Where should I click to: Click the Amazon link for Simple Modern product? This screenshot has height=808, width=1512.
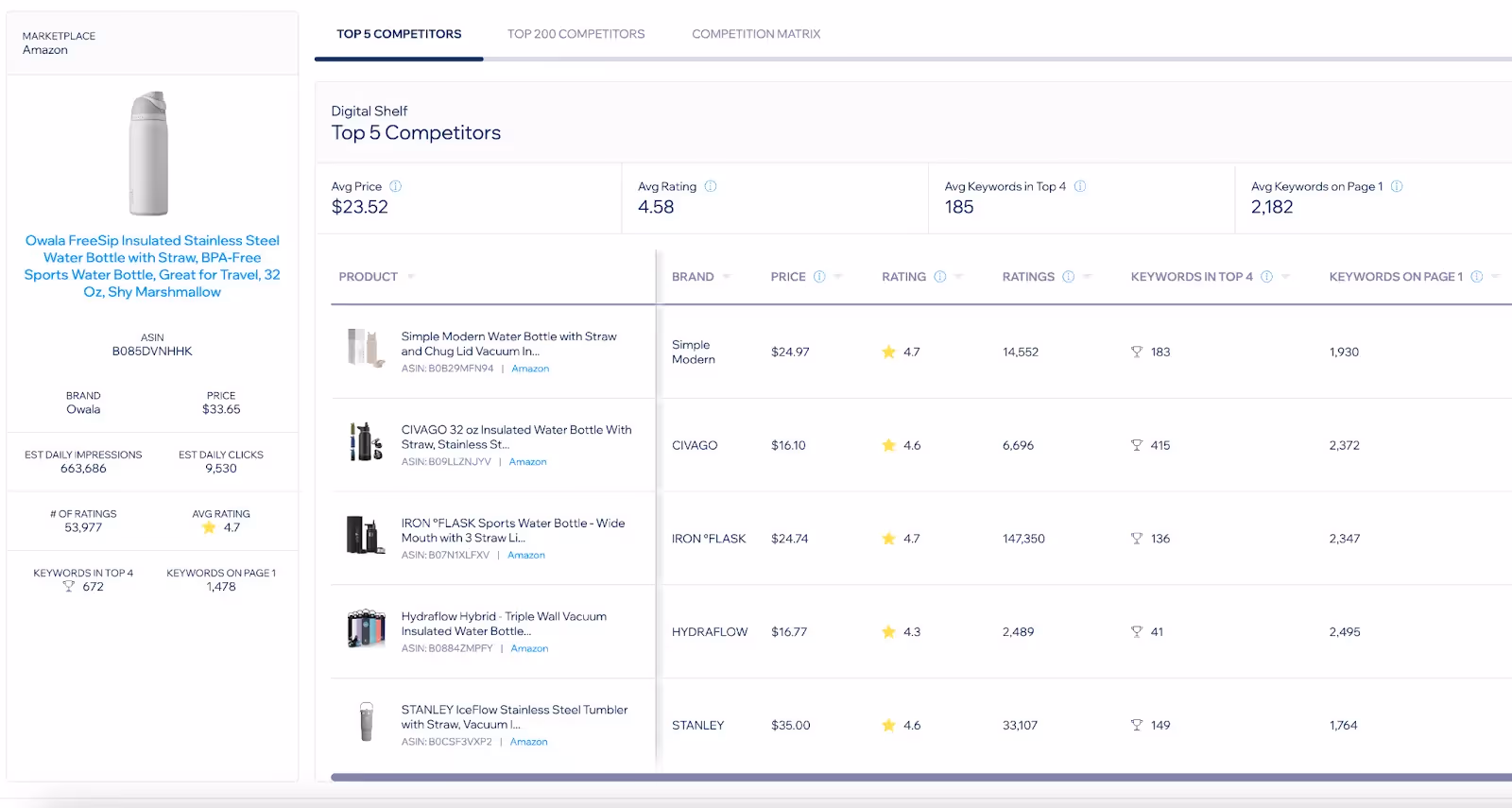(x=530, y=369)
